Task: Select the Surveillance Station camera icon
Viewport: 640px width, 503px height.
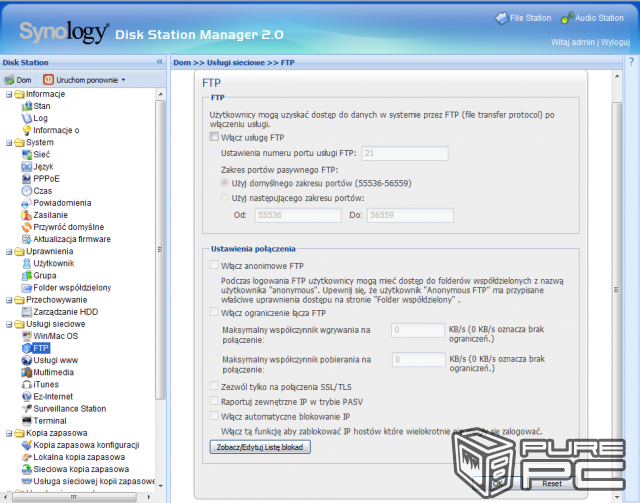Action: [x=27, y=409]
